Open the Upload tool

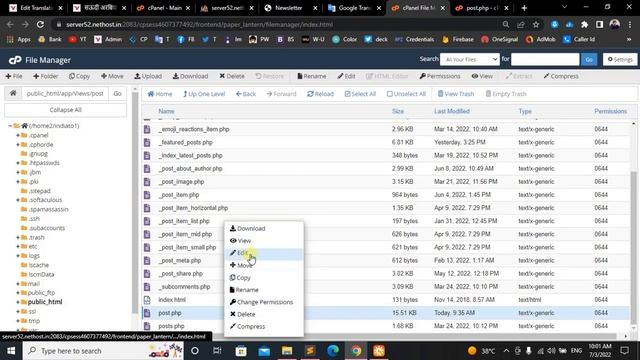pyautogui.click(x=148, y=76)
